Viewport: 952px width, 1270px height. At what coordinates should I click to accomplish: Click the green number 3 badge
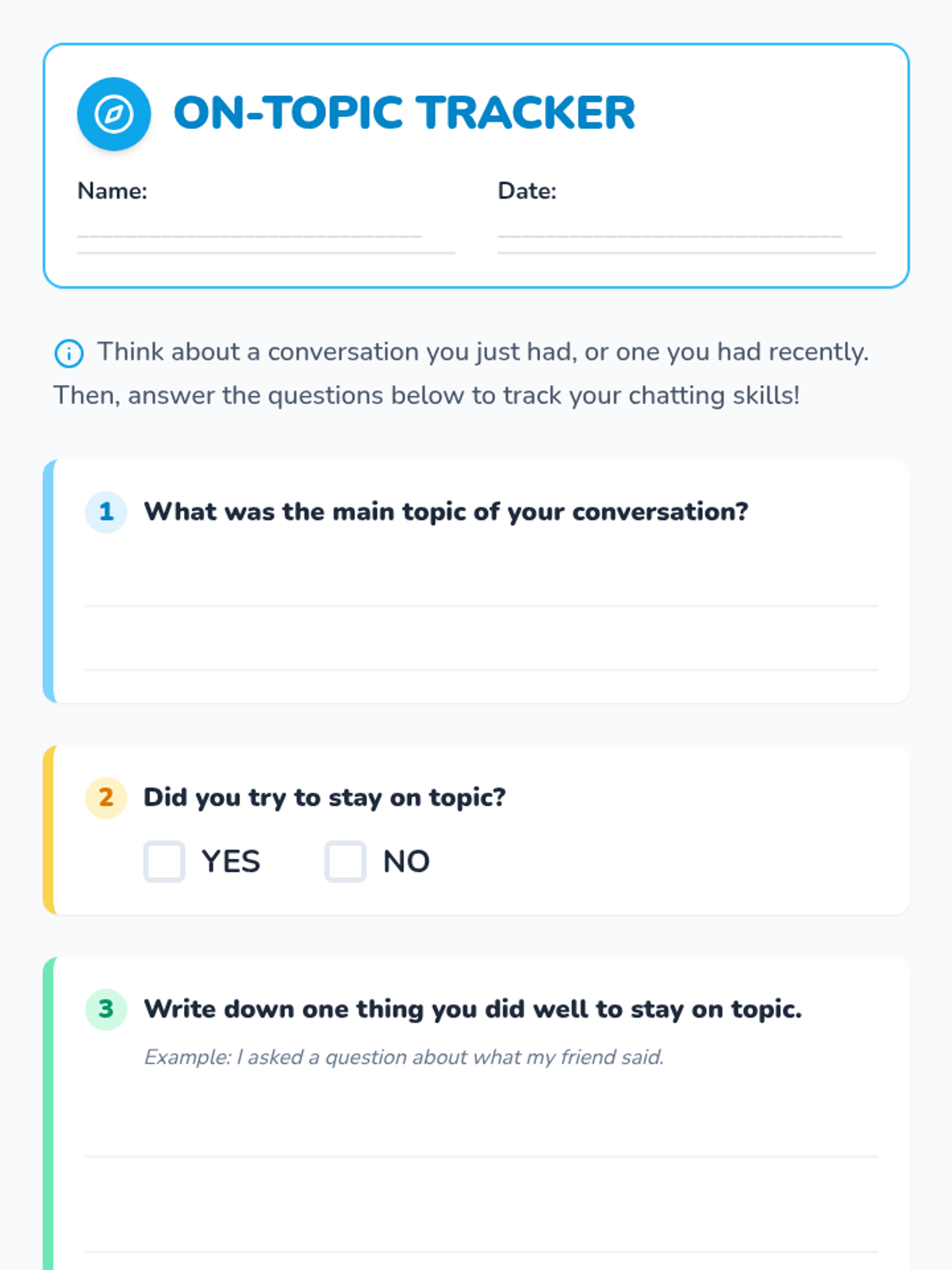(106, 1009)
